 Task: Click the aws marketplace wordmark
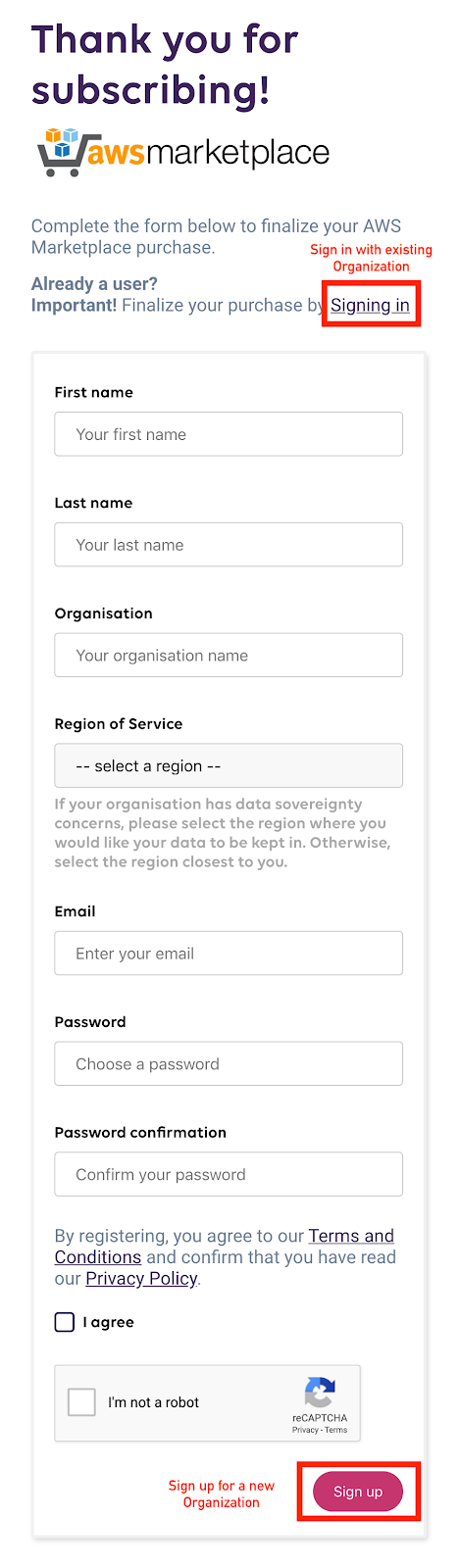209,153
